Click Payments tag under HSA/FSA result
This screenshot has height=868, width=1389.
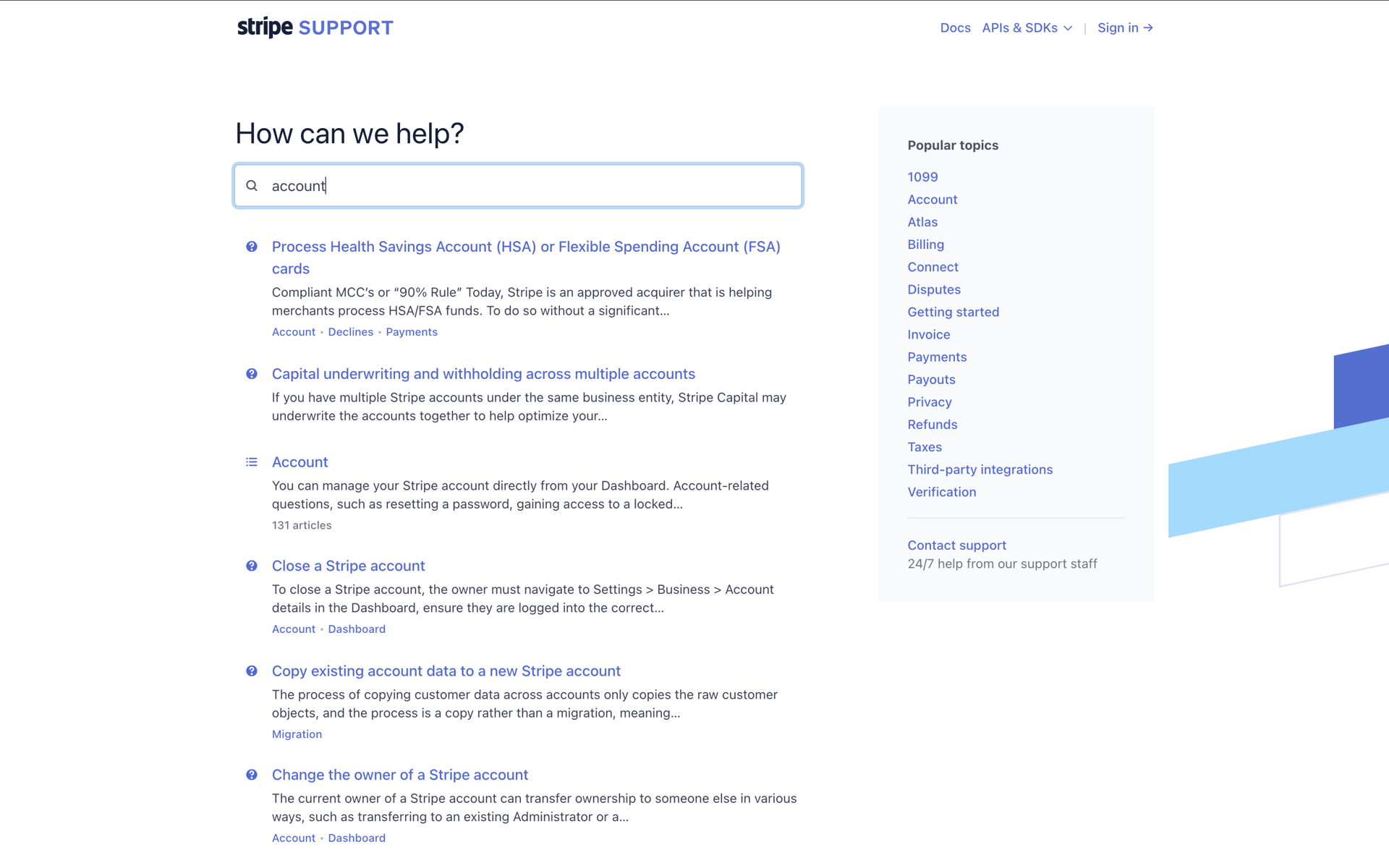point(412,332)
